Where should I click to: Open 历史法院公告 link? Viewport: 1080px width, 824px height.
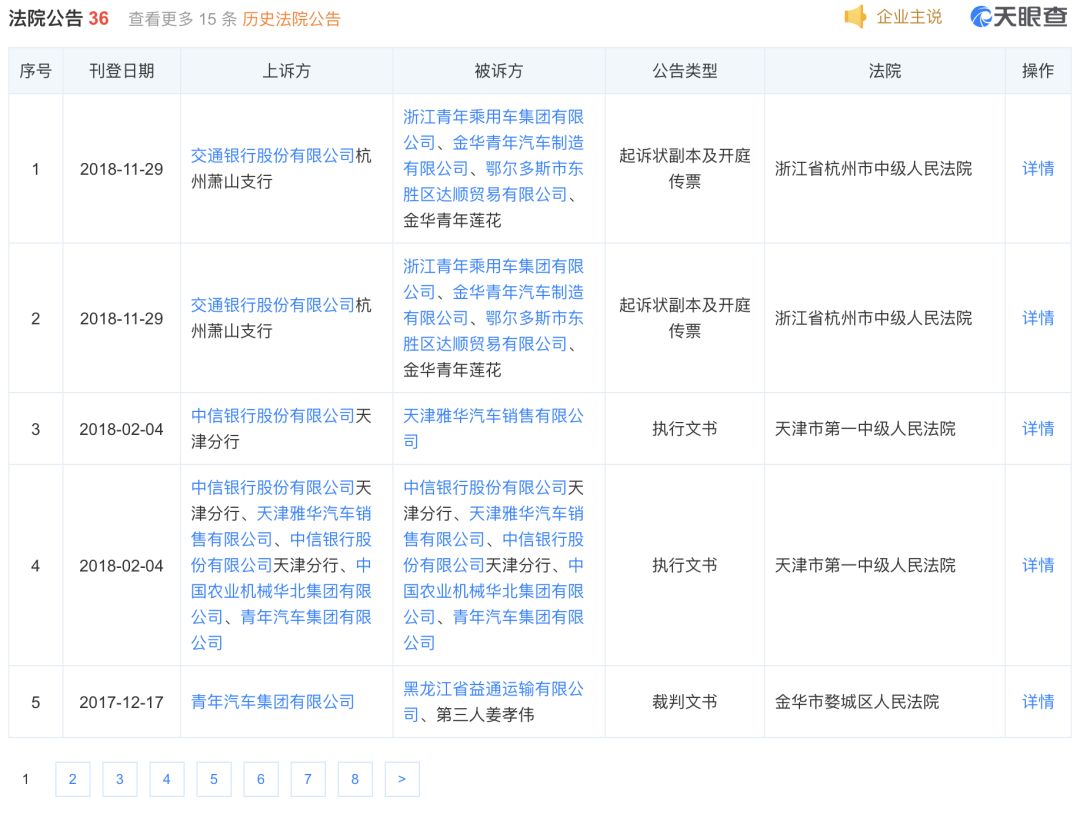tap(291, 19)
